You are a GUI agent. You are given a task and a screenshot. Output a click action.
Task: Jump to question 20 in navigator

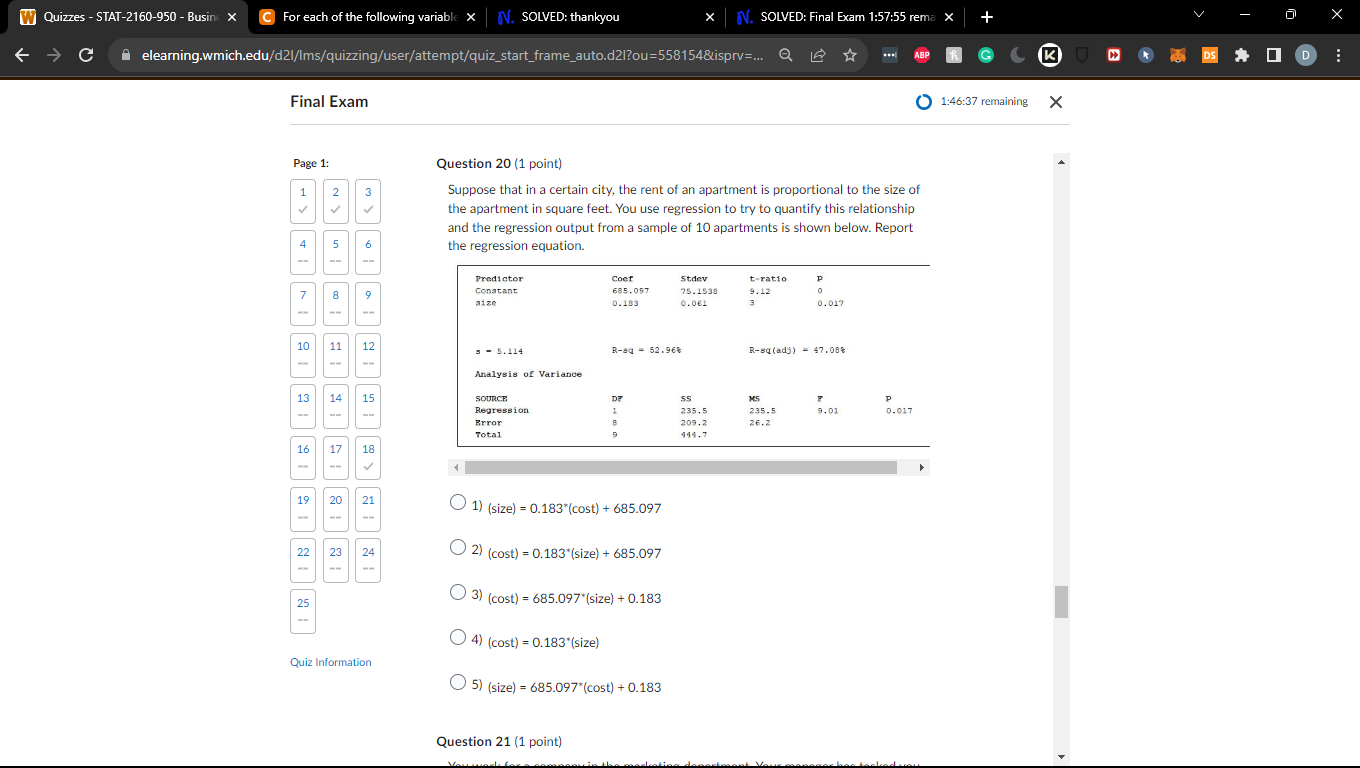pyautogui.click(x=335, y=505)
